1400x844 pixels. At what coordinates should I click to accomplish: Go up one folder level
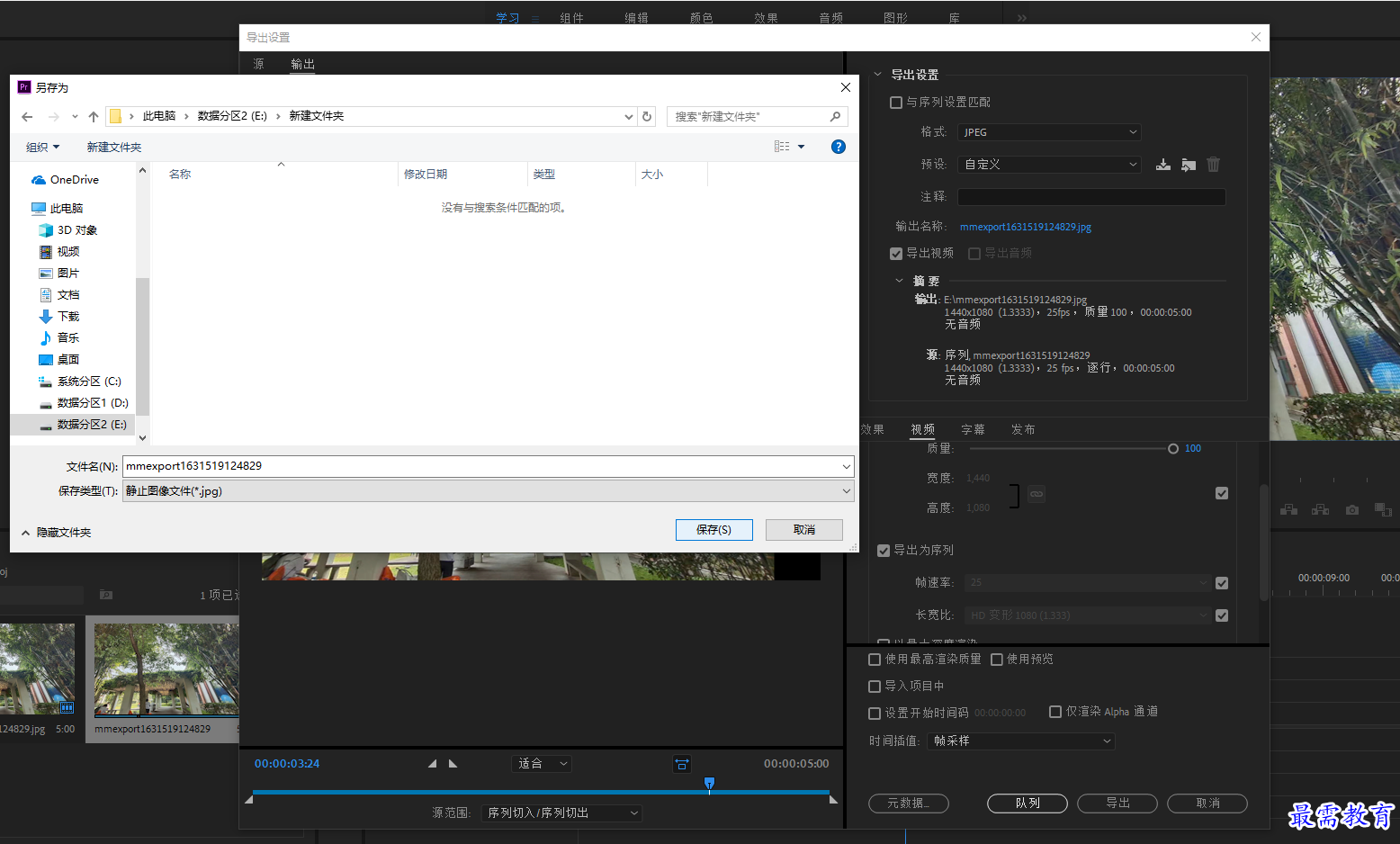pos(94,116)
